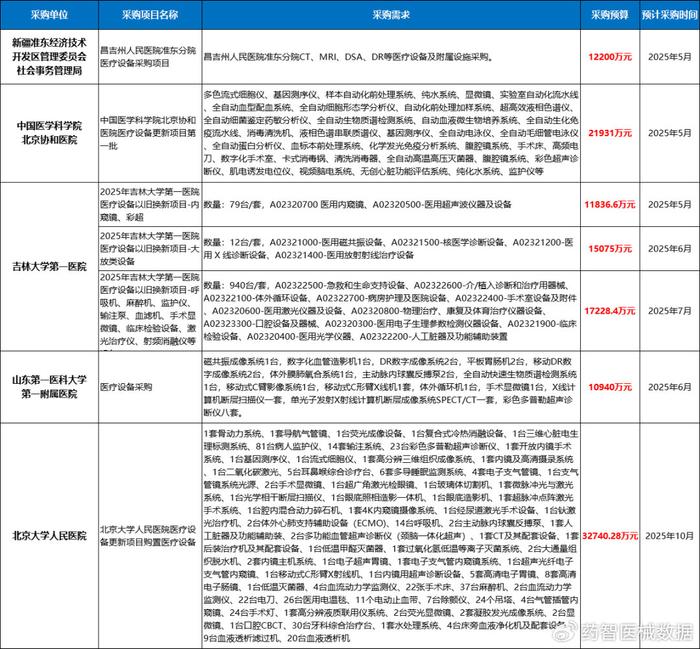Click the 2025年10月 date cell
The image size is (700, 649).
670,536
